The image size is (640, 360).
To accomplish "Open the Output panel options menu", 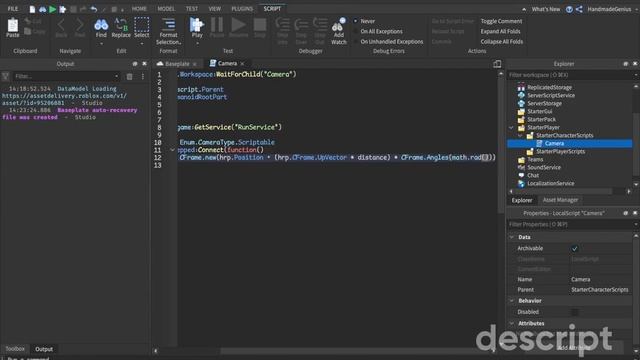I will coord(143,76).
